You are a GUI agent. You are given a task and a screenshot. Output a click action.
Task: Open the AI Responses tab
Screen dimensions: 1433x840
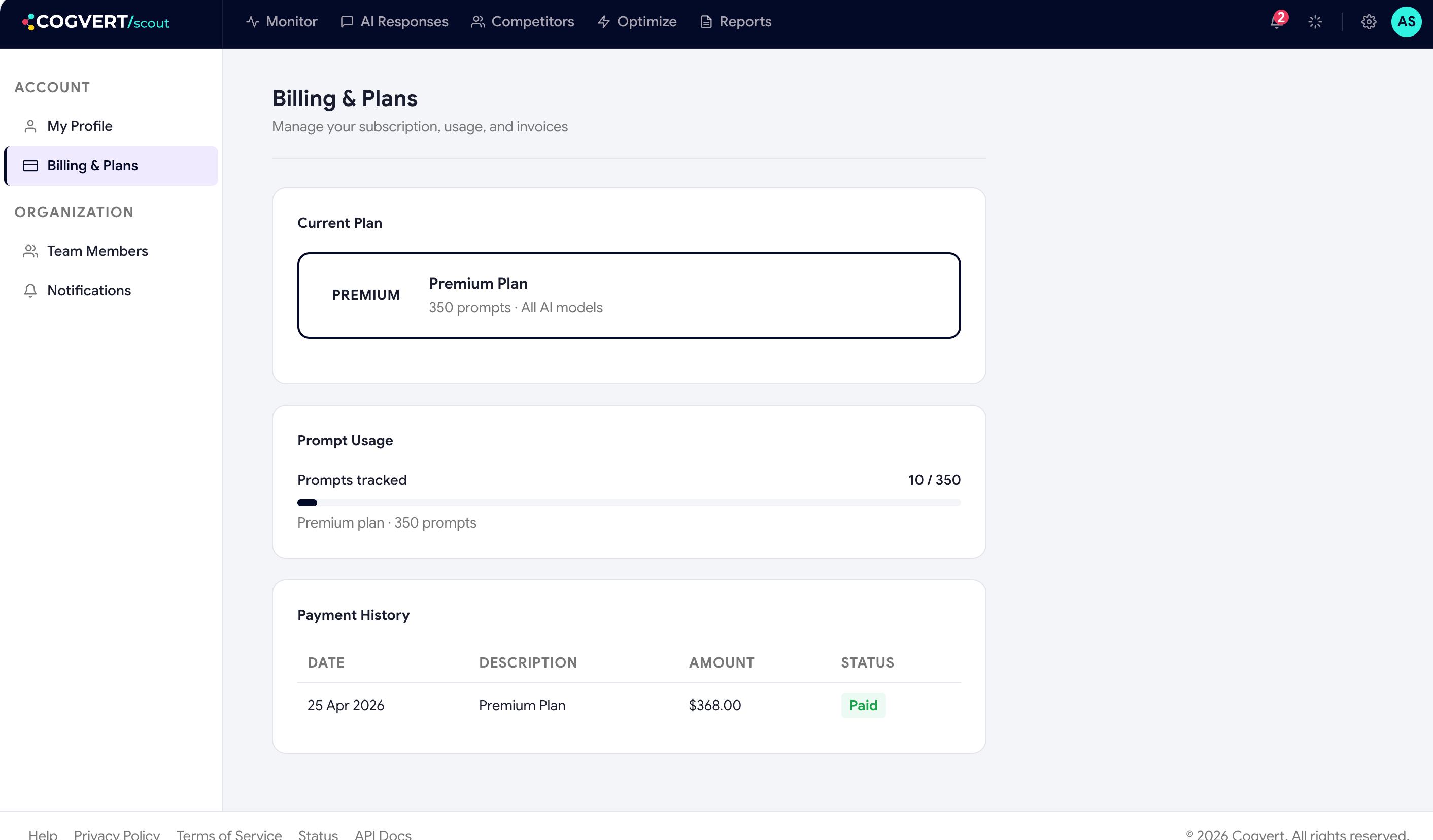[x=394, y=22]
